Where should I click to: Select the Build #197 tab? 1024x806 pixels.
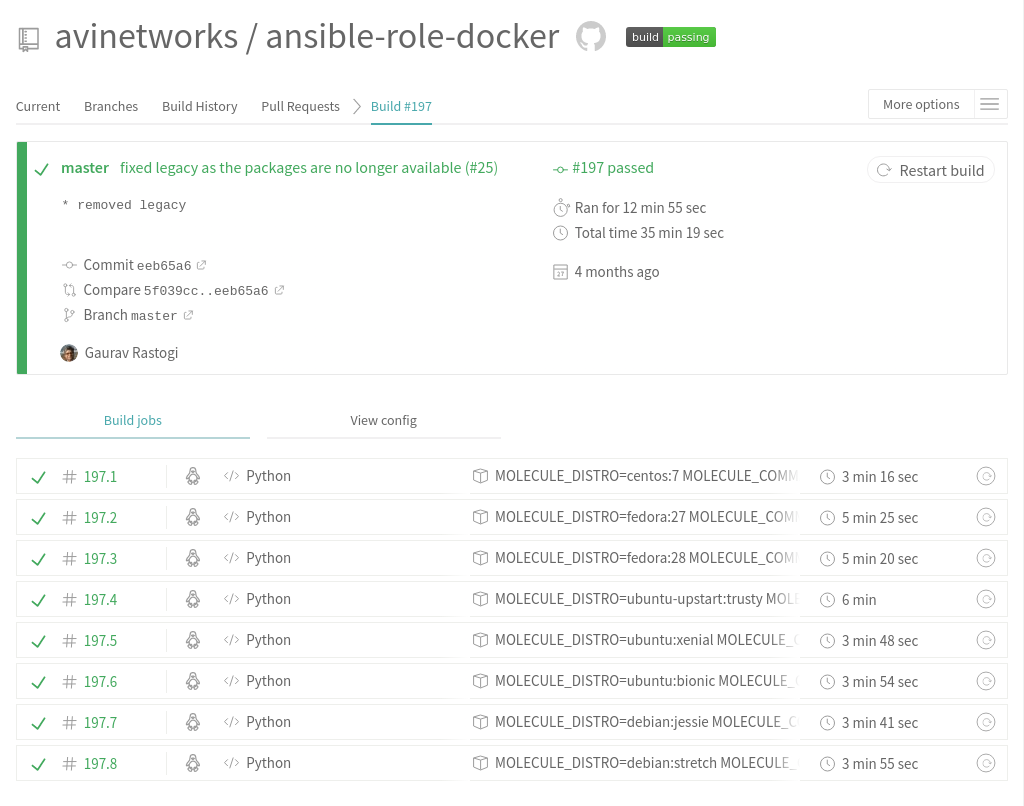pos(401,106)
